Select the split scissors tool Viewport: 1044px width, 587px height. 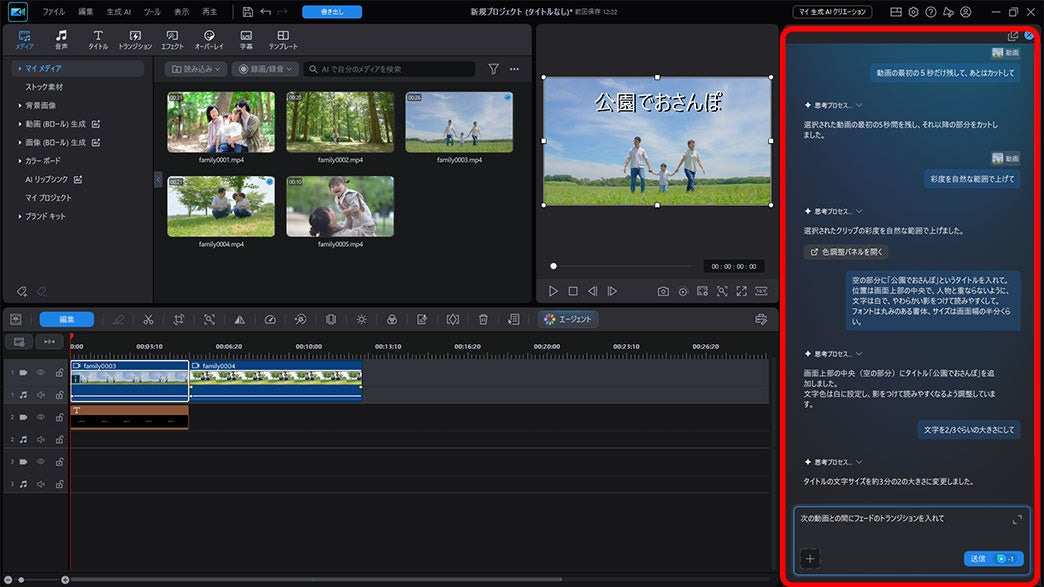148,319
